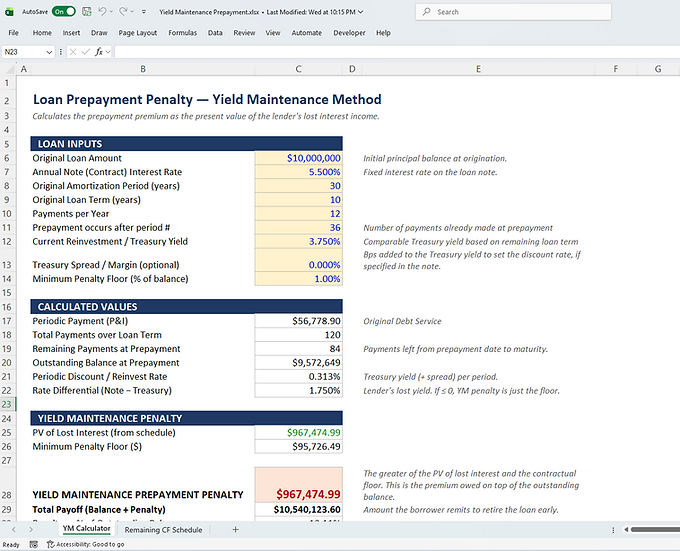Open Customize Quick Access Toolbar menu
This screenshot has width=680, height=551.
(x=144, y=12)
